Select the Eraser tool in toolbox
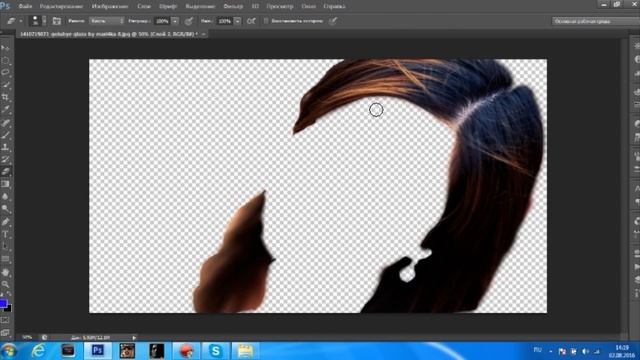The width and height of the screenshot is (640, 360). (5, 172)
